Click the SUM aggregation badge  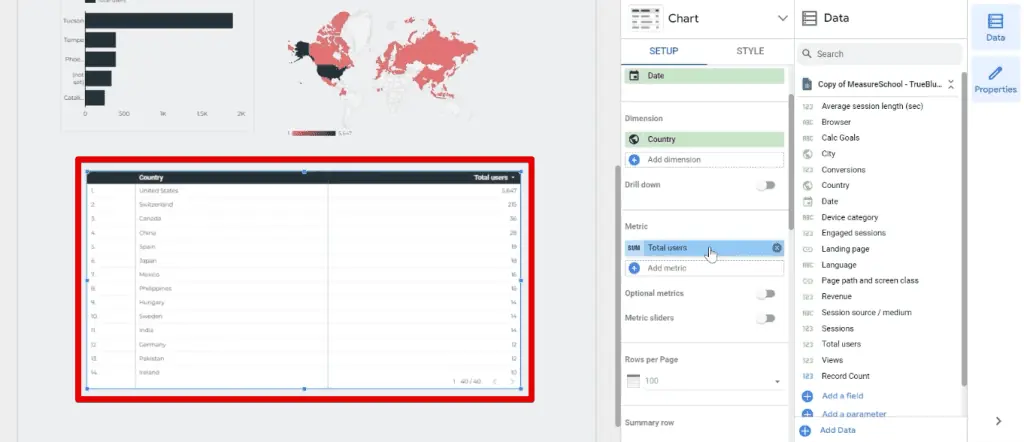point(633,248)
